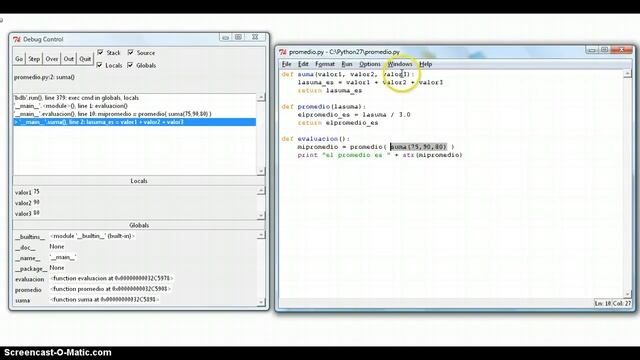Screen dimensions: 640x360
Task: Click the Locals pane scroll-up arrow
Action: click(261, 191)
